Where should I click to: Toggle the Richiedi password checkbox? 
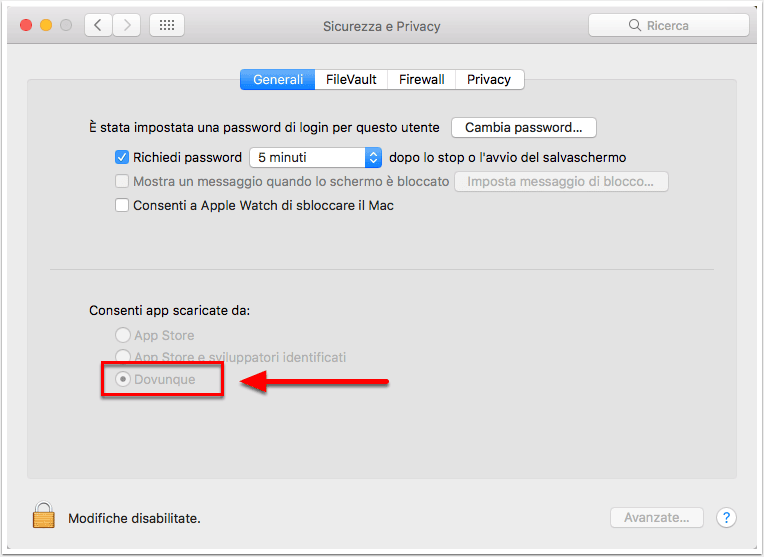pyautogui.click(x=122, y=157)
